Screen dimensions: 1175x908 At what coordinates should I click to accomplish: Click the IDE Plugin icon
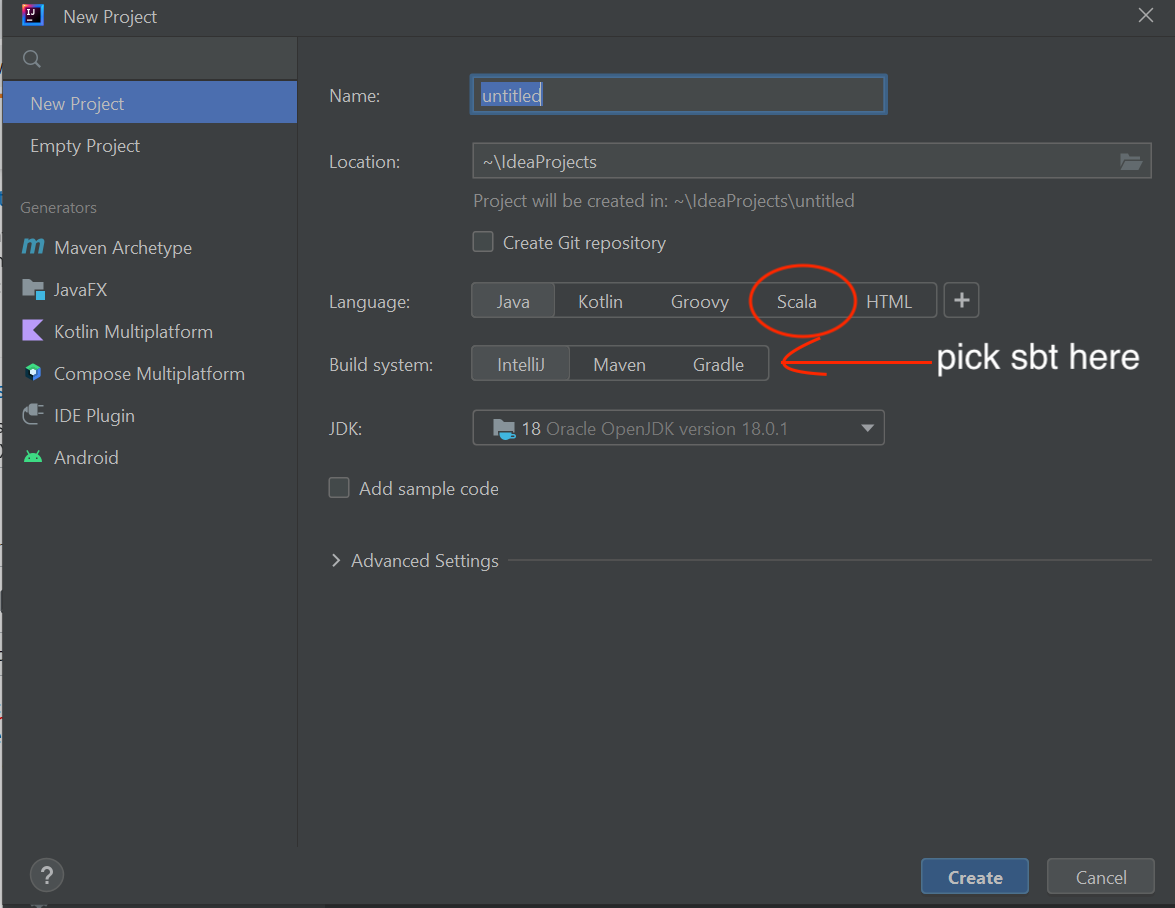[33, 414]
